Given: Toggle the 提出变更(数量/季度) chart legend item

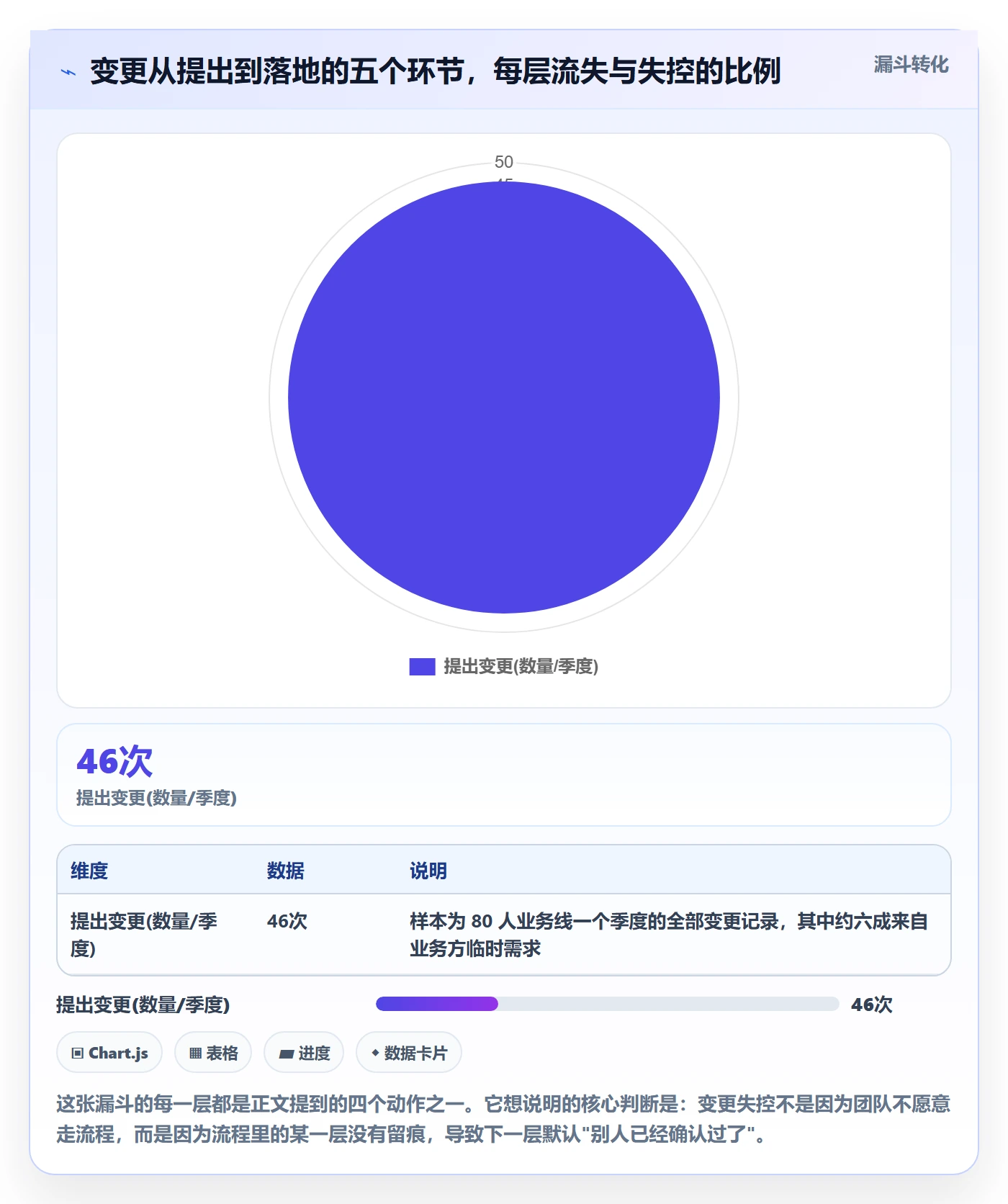Looking at the screenshot, I should tap(504, 667).
